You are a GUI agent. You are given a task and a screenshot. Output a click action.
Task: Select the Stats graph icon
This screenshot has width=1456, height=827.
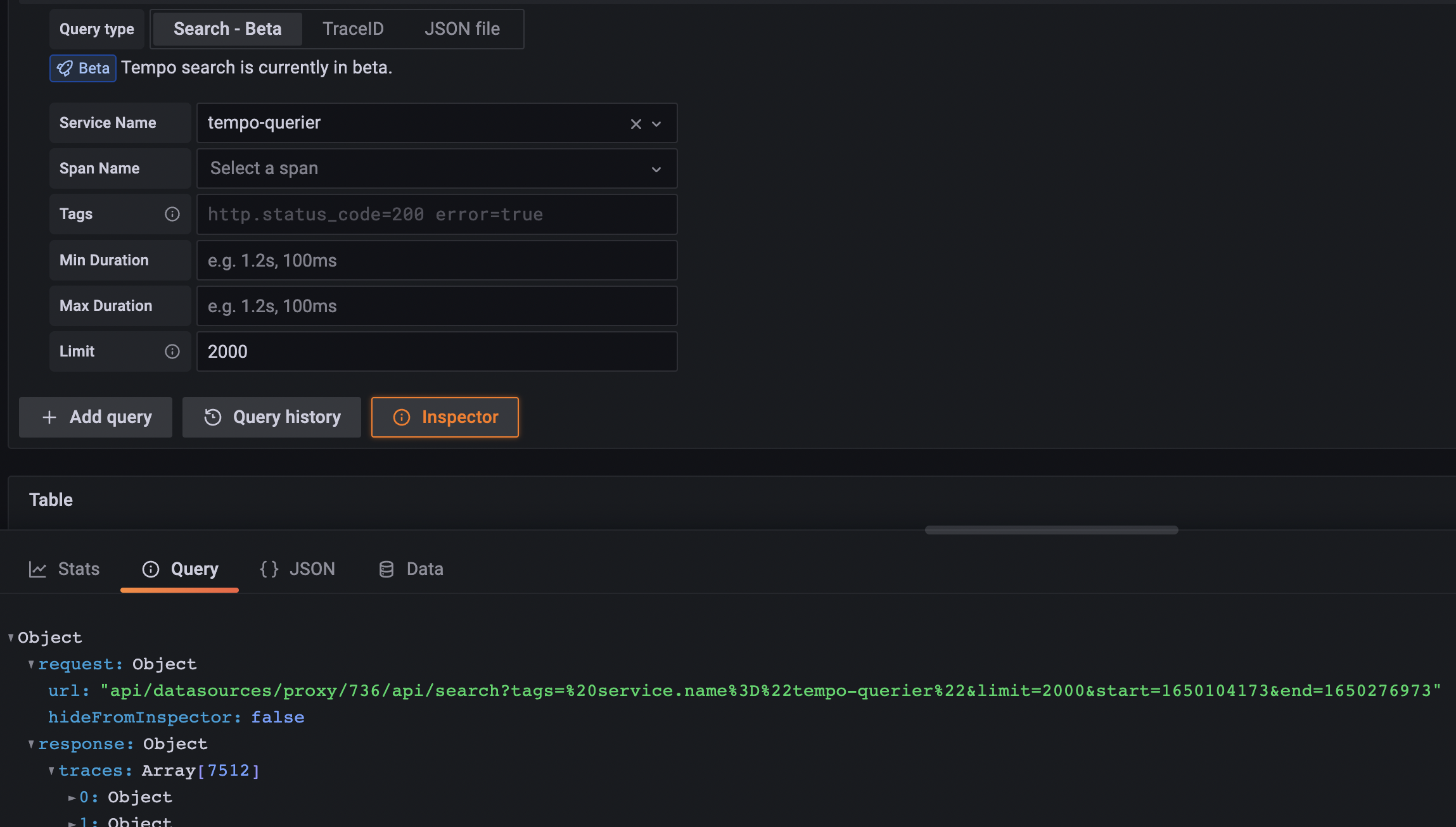coord(38,569)
